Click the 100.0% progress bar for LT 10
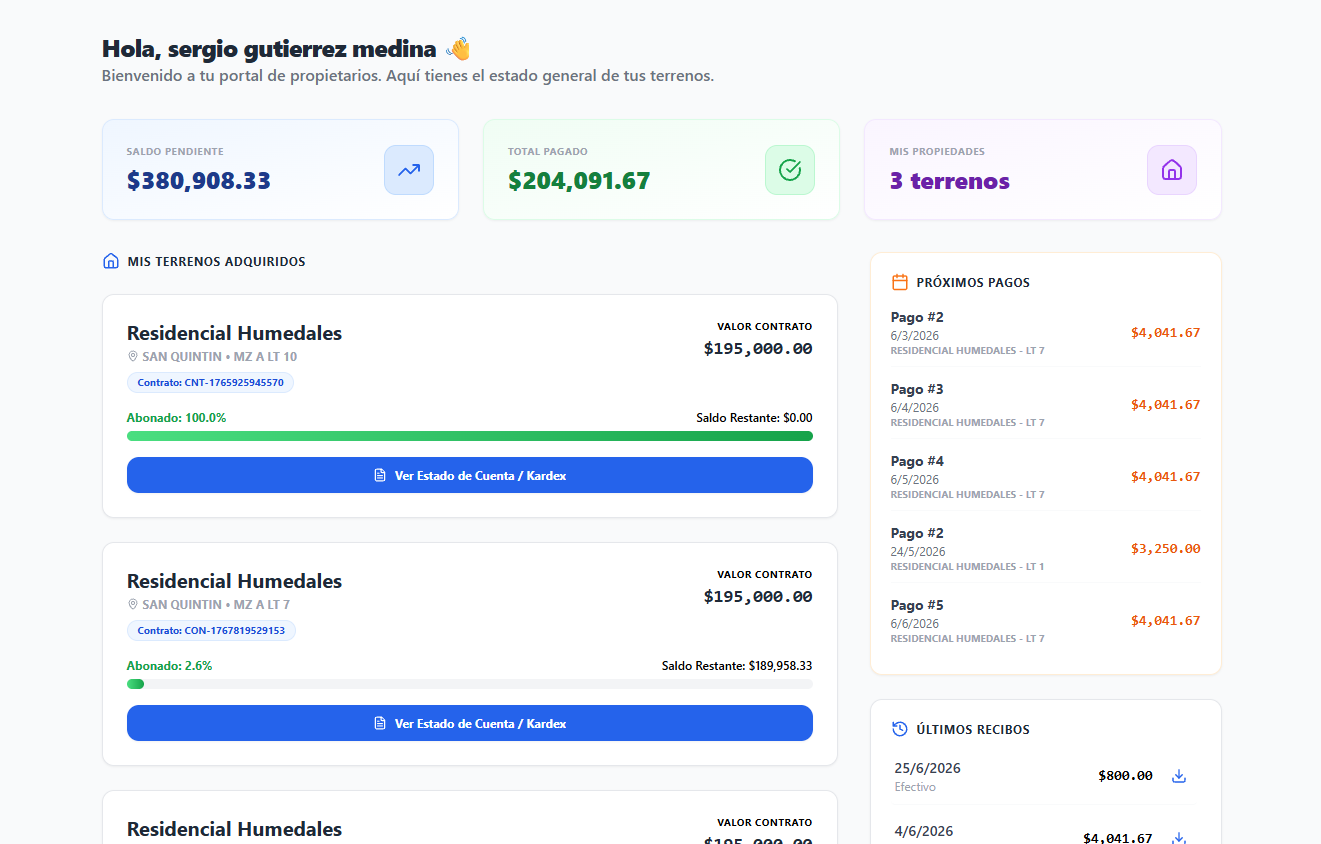1321x844 pixels. (470, 436)
